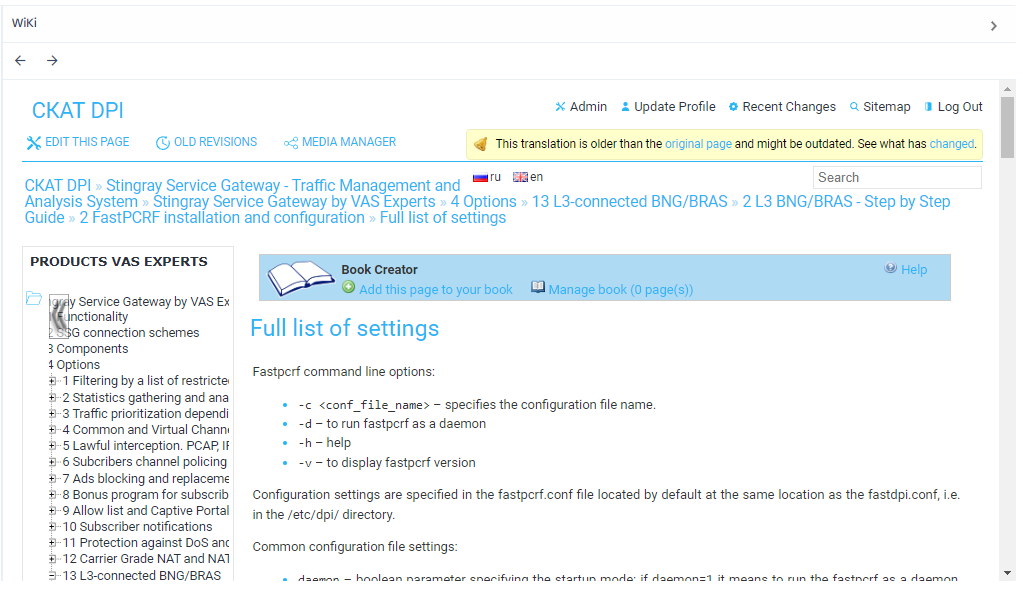Expand '6 Subscribers channel policing' tree node

tap(53, 462)
